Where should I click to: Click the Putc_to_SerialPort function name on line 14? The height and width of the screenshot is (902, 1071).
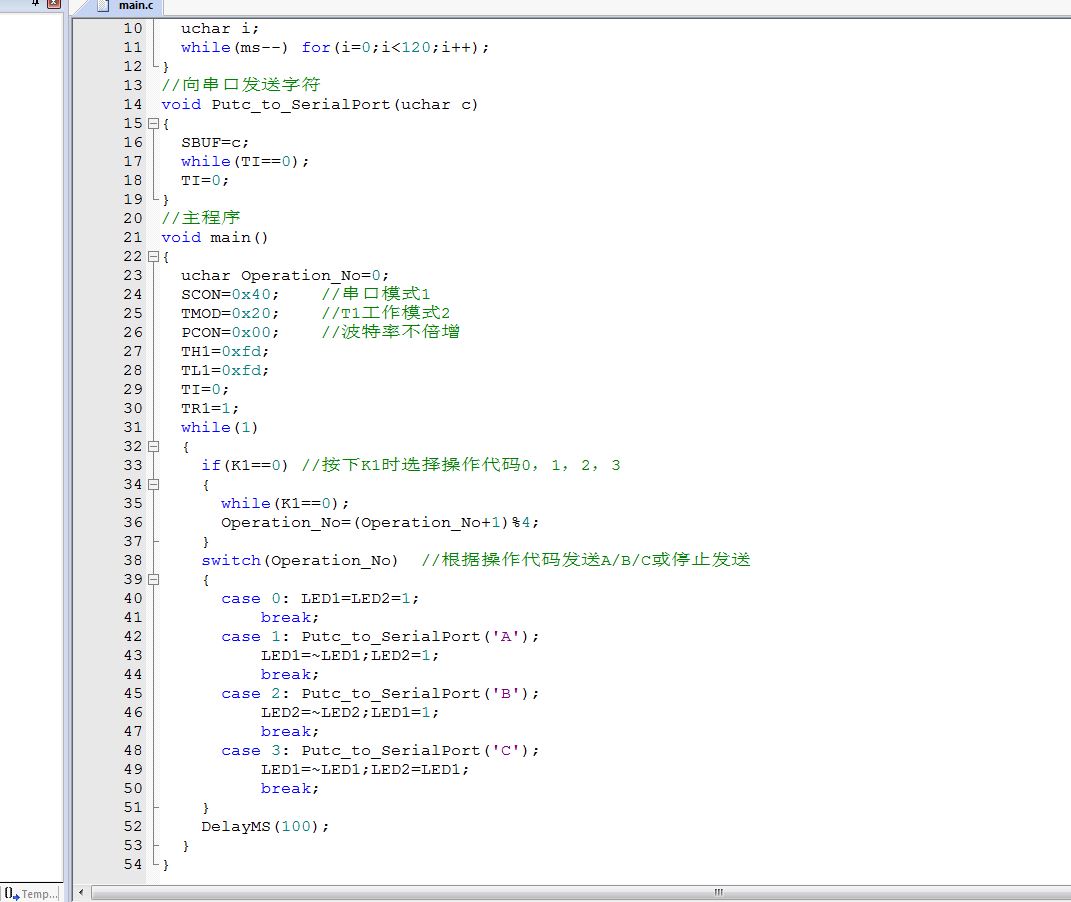[300, 105]
